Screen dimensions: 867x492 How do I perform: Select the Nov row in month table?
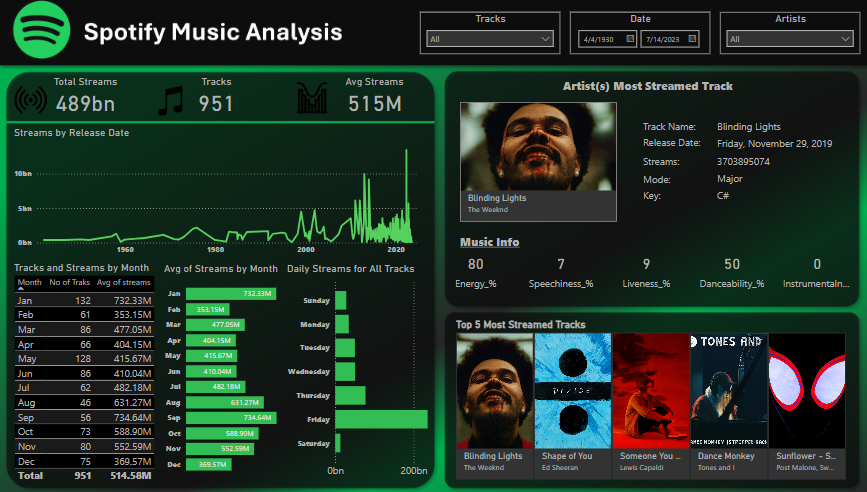point(84,446)
